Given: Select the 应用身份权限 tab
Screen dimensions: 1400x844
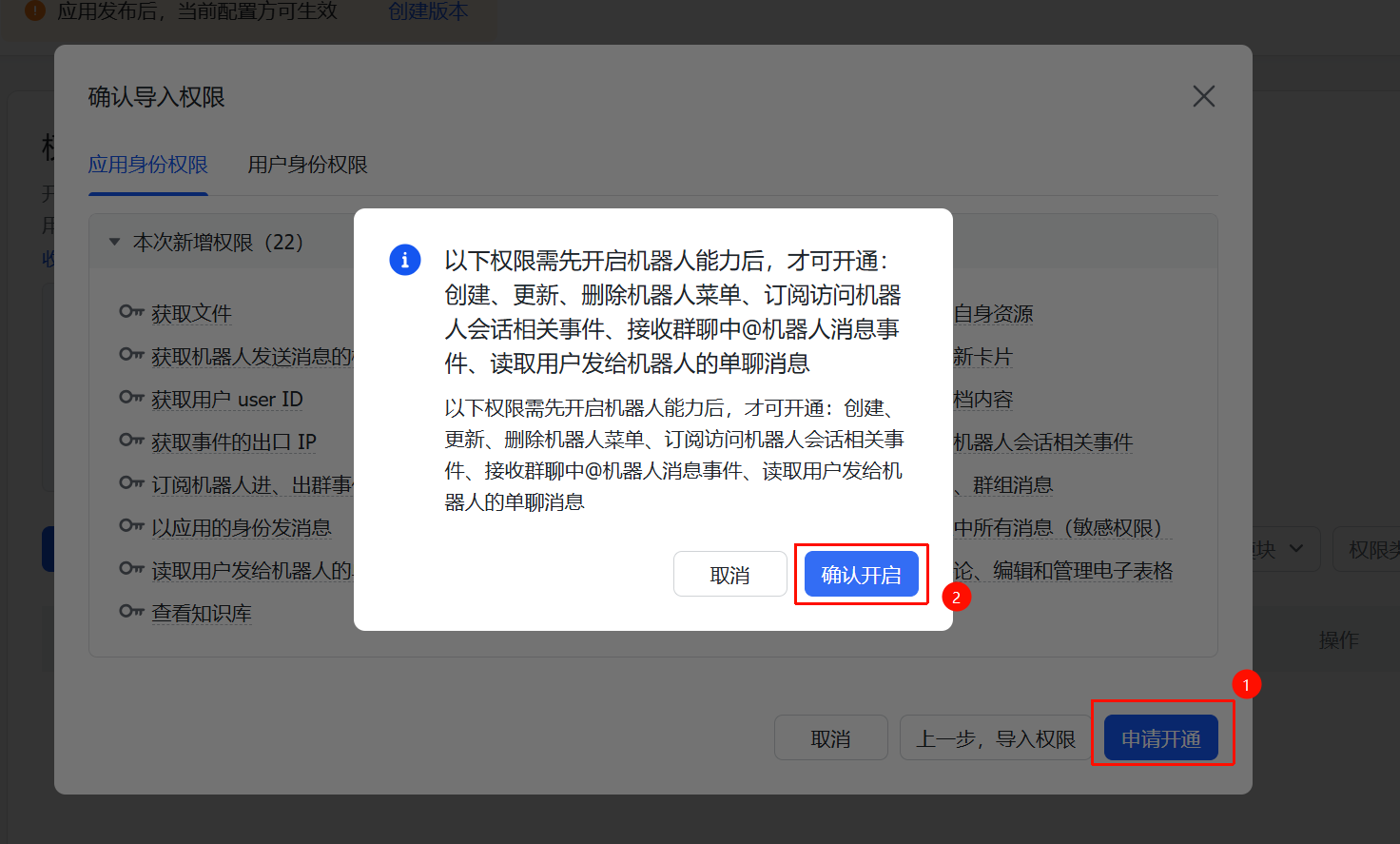Looking at the screenshot, I should click(x=147, y=165).
